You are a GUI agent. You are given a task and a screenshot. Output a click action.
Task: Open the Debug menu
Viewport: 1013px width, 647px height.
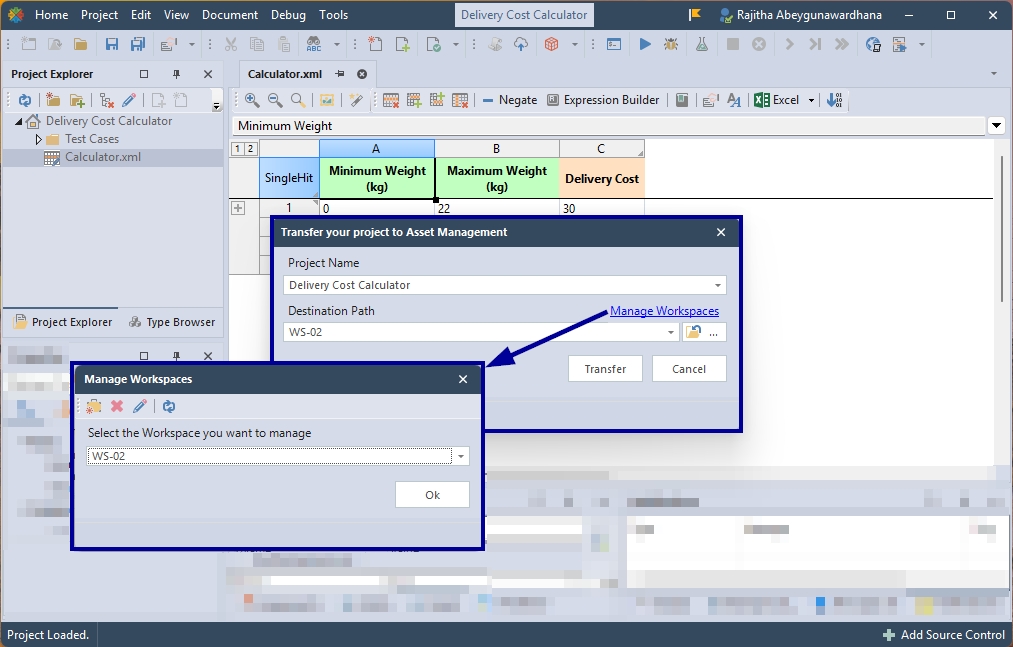coord(288,14)
